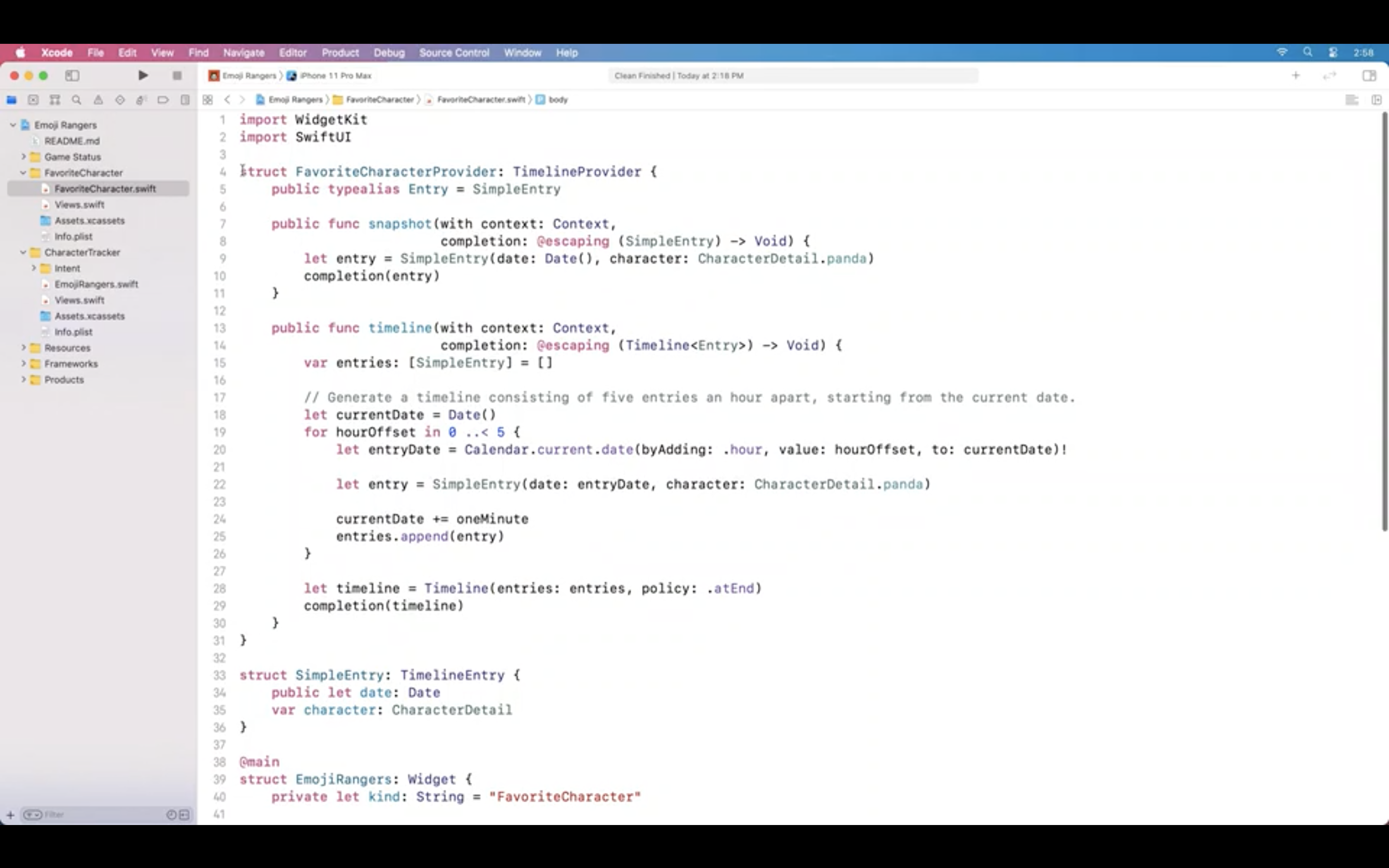The height and width of the screenshot is (868, 1389).
Task: Select iPhone 11 Pro Max destination
Action: [335, 76]
